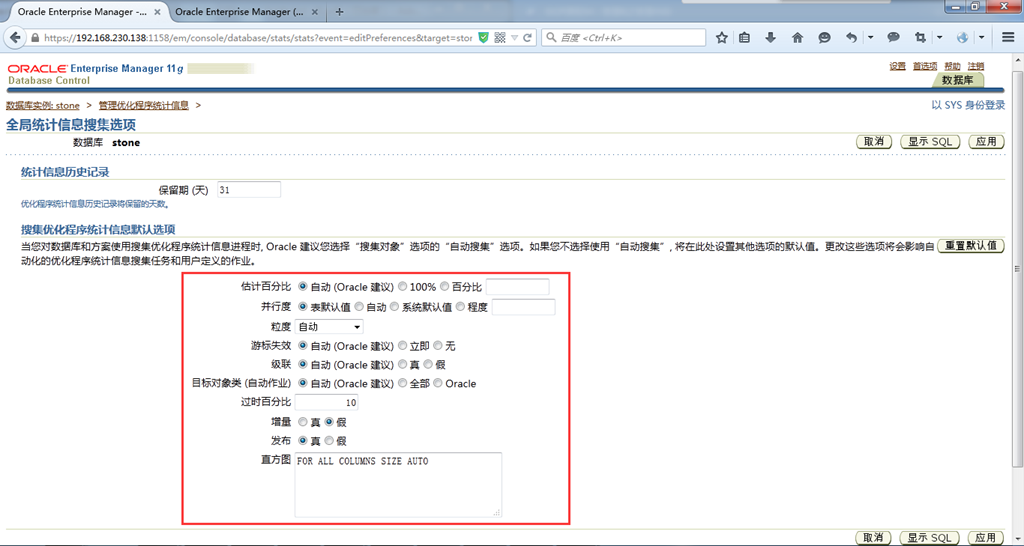The image size is (1024, 546).
Task: Reload page with refresh icon
Action: (x=527, y=38)
